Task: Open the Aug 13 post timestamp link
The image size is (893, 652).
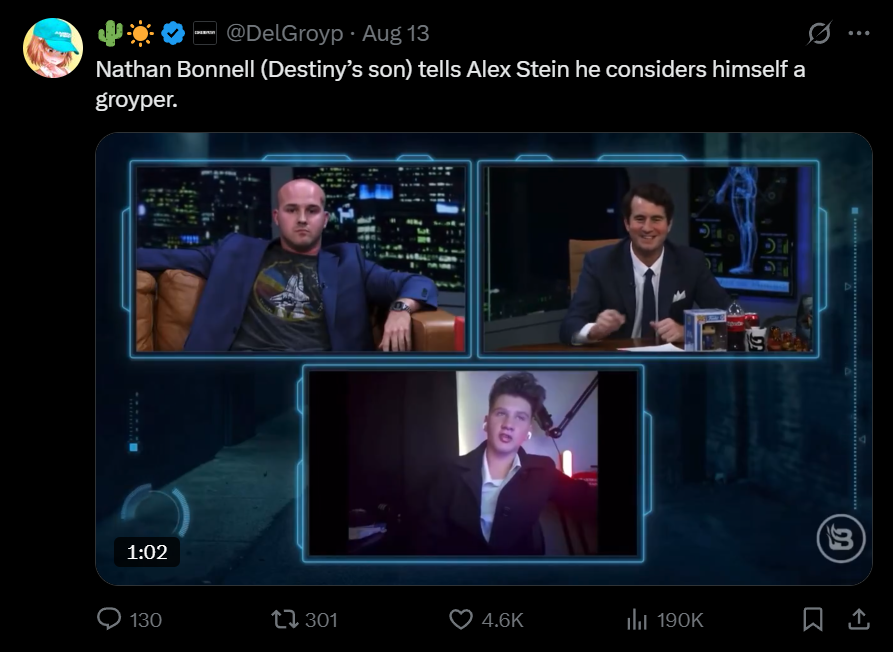Action: tap(396, 34)
